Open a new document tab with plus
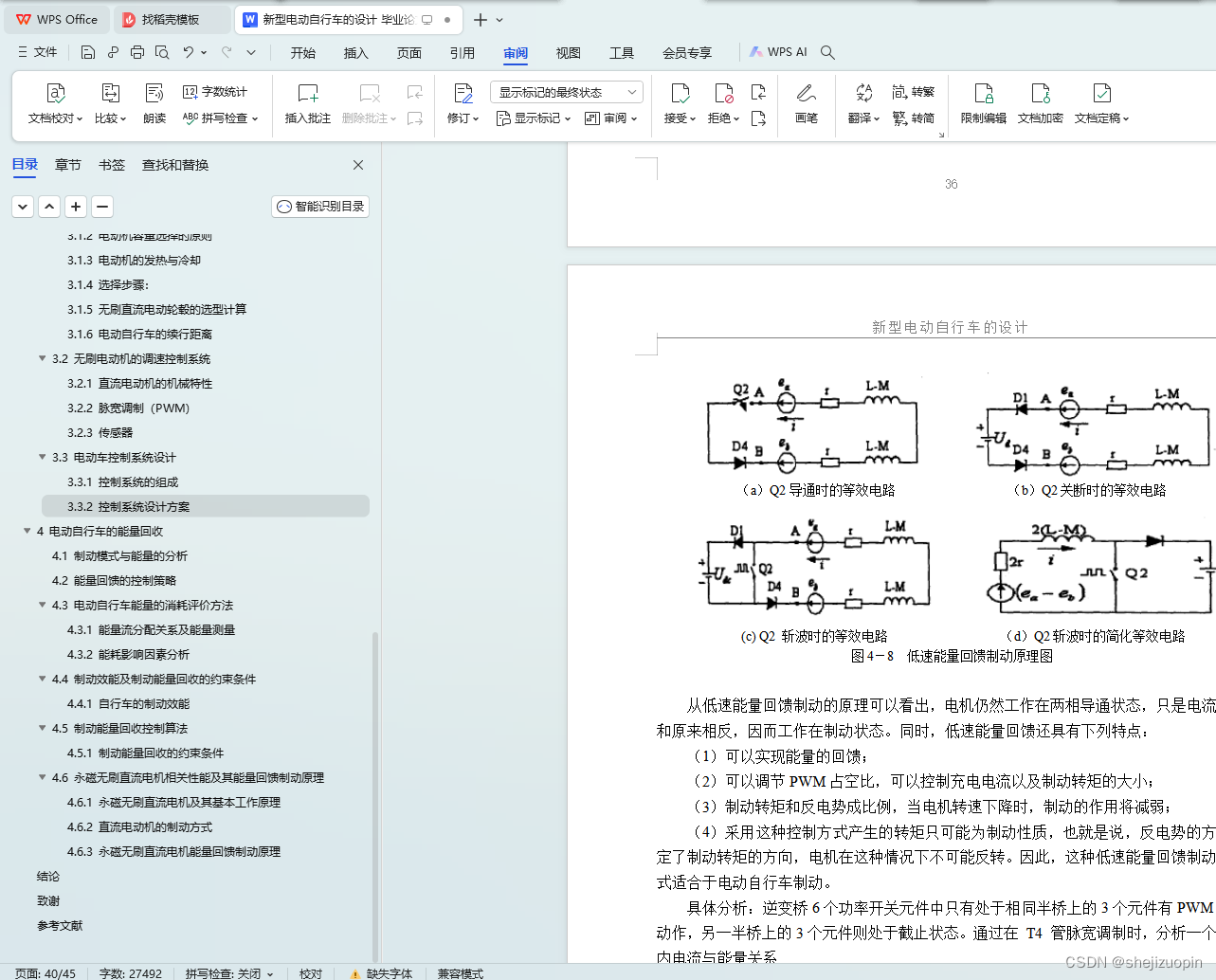The height and width of the screenshot is (980, 1216). [481, 19]
